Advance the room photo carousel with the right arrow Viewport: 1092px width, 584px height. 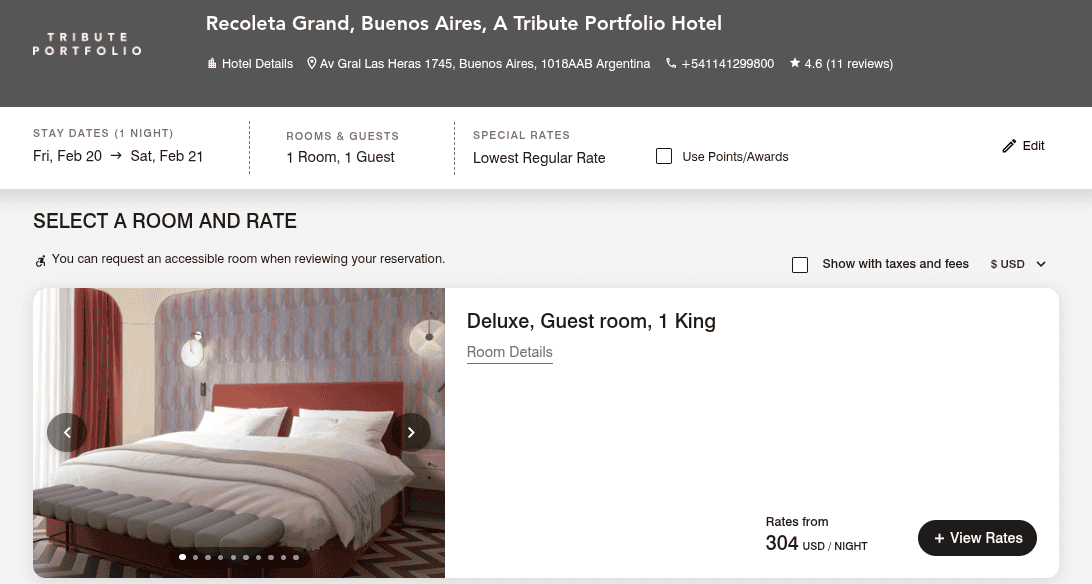pos(411,432)
